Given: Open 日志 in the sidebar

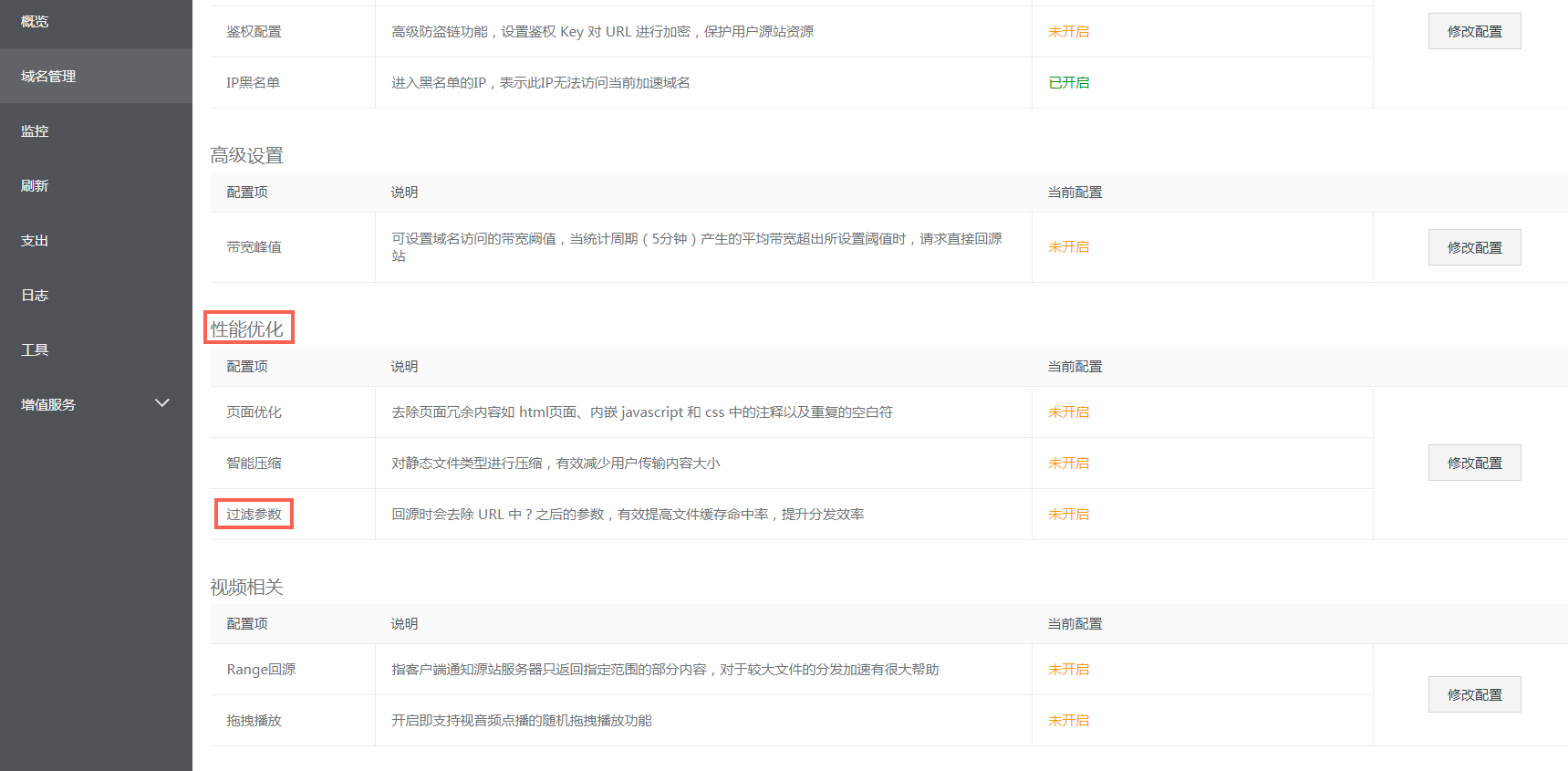Looking at the screenshot, I should click(35, 295).
